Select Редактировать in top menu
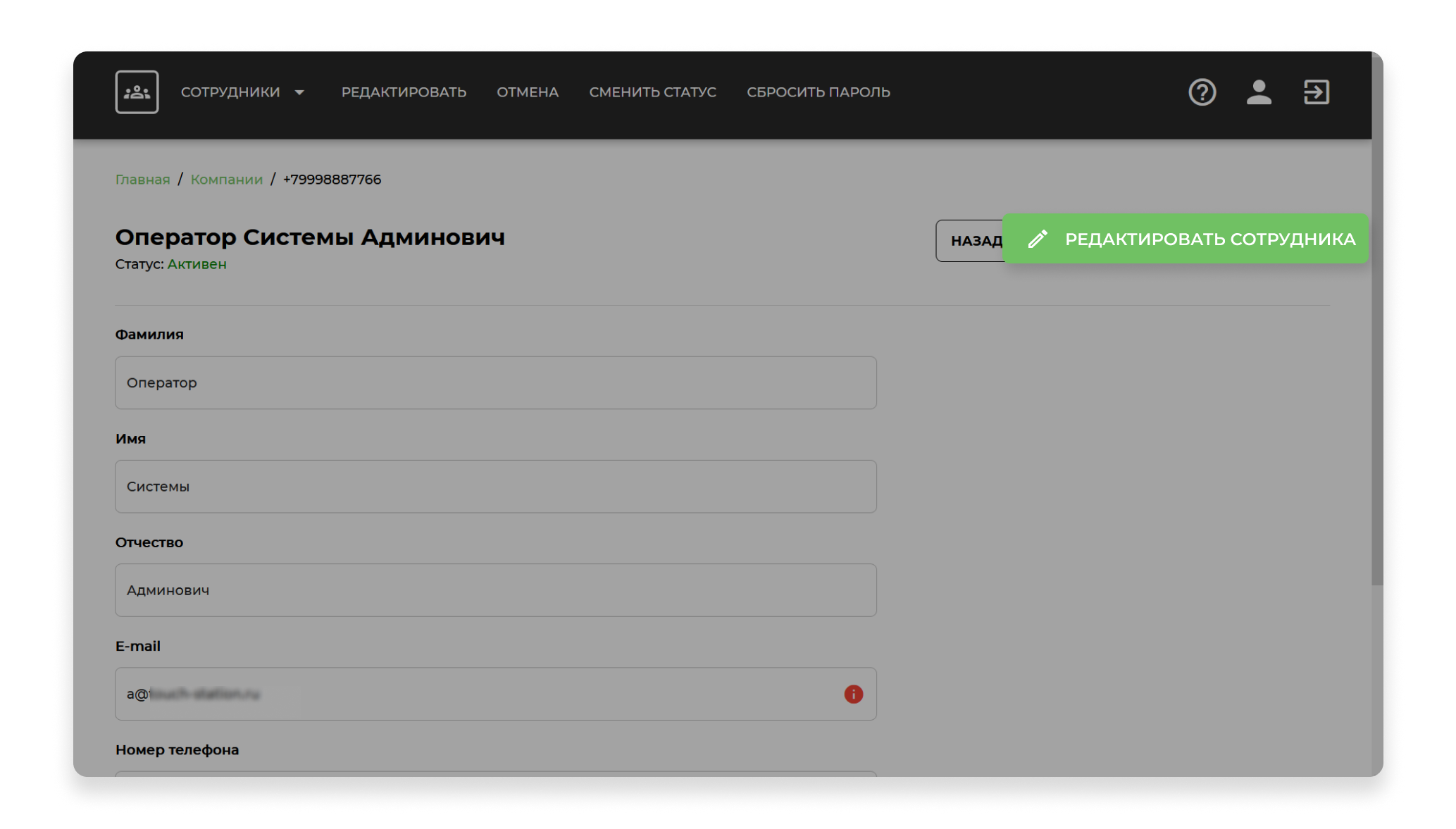The width and height of the screenshot is (1456, 829). coord(404,92)
